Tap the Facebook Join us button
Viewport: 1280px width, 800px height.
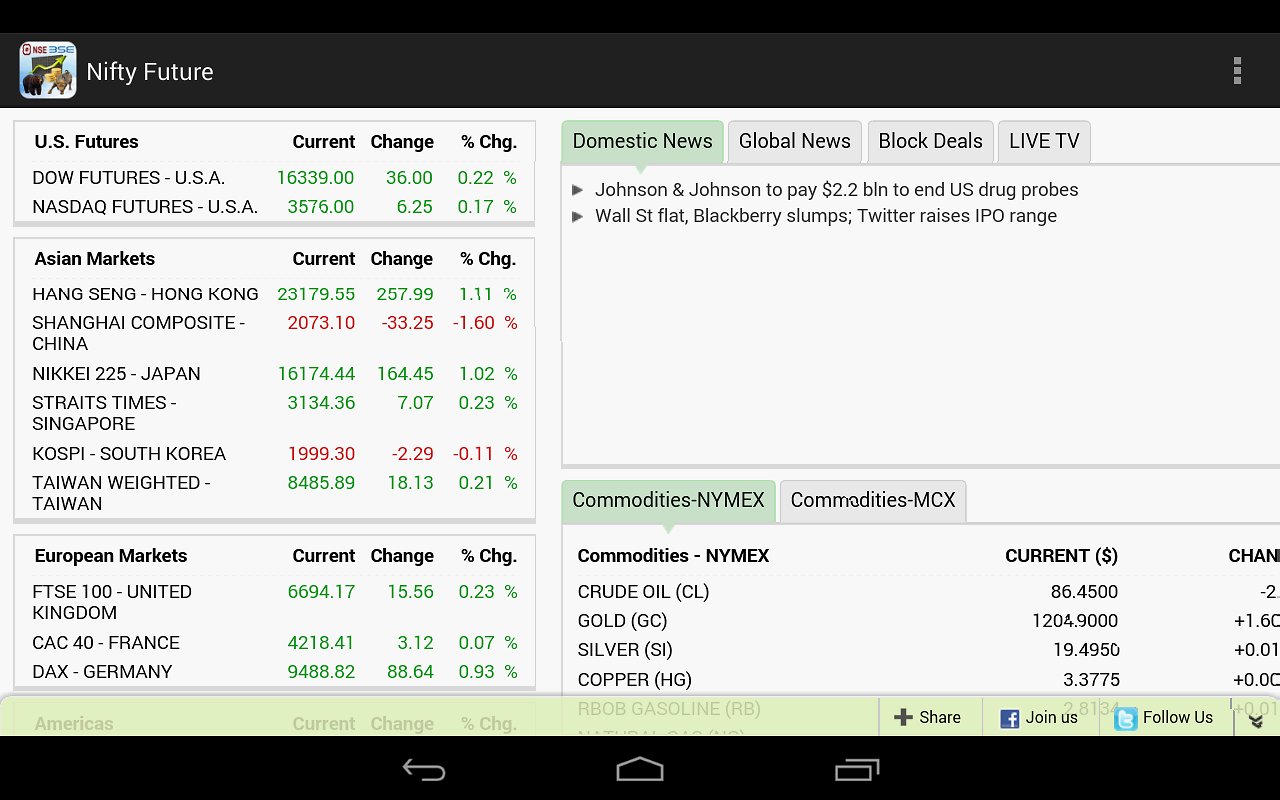tap(1039, 717)
